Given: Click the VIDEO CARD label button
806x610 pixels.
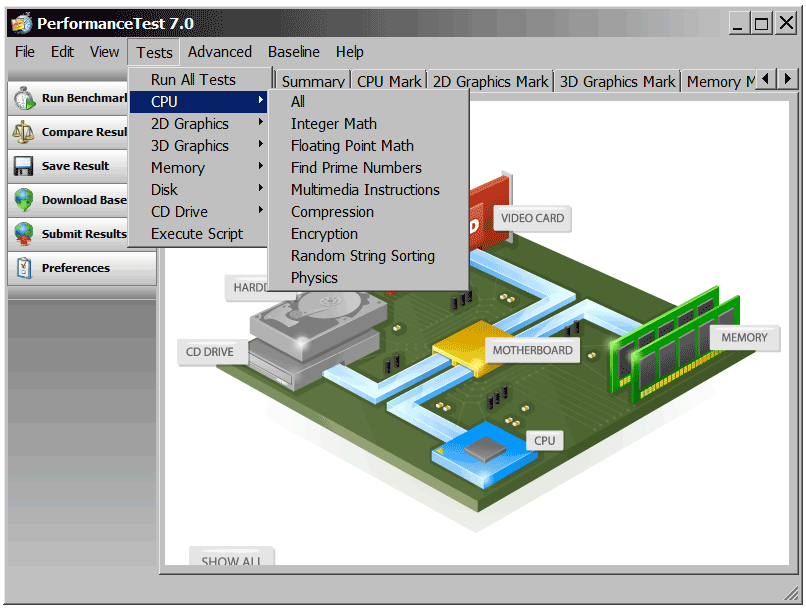Looking at the screenshot, I should [x=532, y=218].
